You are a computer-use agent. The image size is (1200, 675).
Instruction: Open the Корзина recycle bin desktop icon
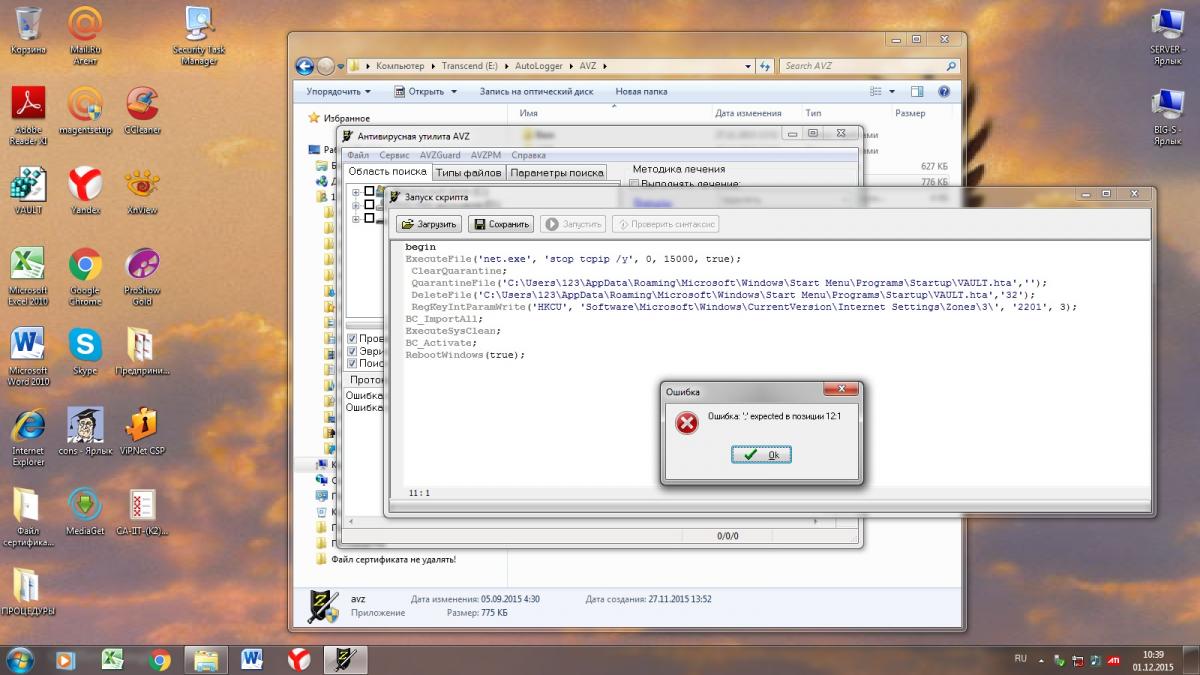pos(28,30)
